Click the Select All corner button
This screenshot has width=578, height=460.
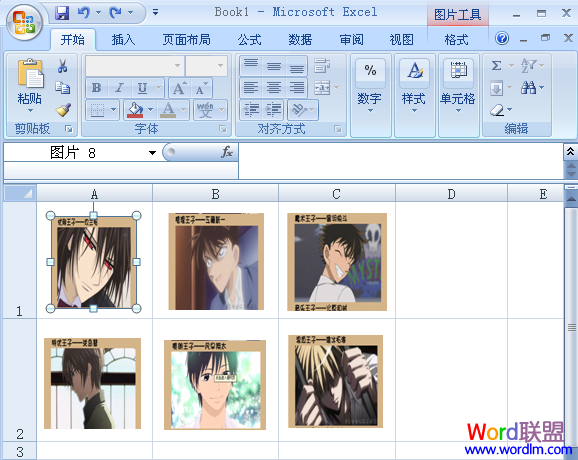tap(20, 193)
